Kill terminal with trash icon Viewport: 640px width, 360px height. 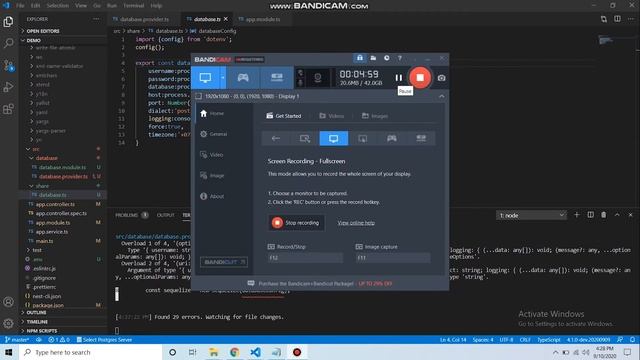coord(603,215)
